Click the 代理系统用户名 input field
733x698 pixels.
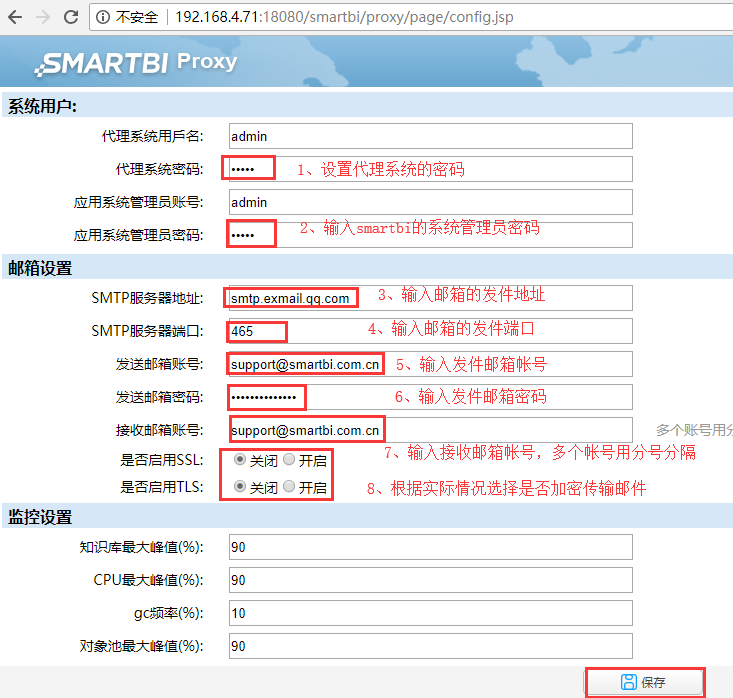click(431, 136)
